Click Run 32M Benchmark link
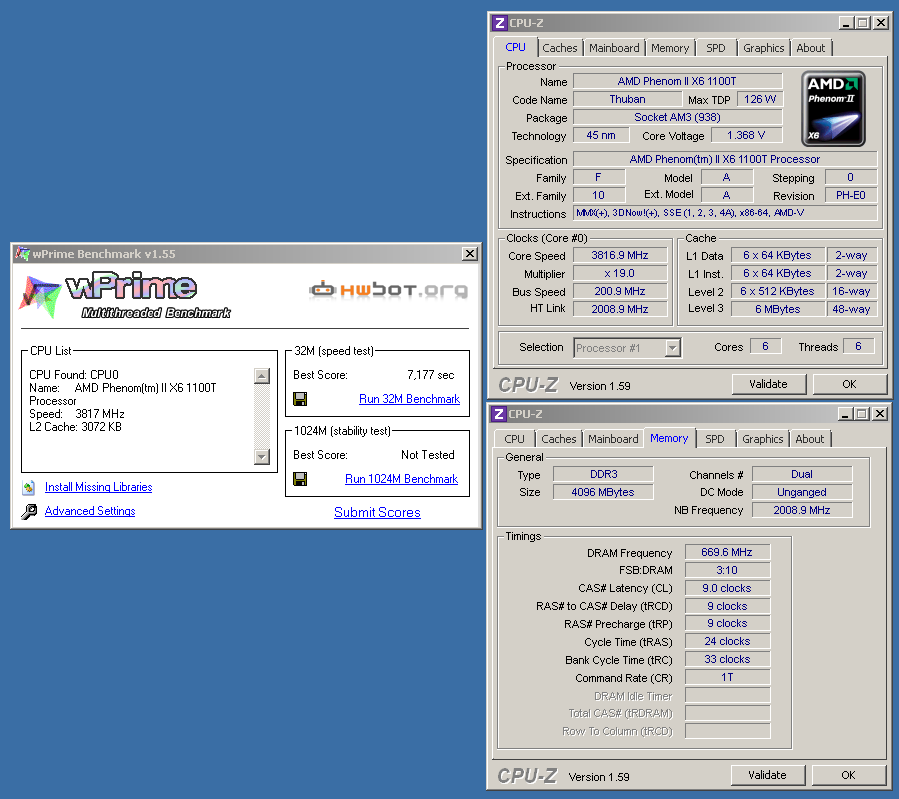The image size is (899, 799). pyautogui.click(x=409, y=399)
